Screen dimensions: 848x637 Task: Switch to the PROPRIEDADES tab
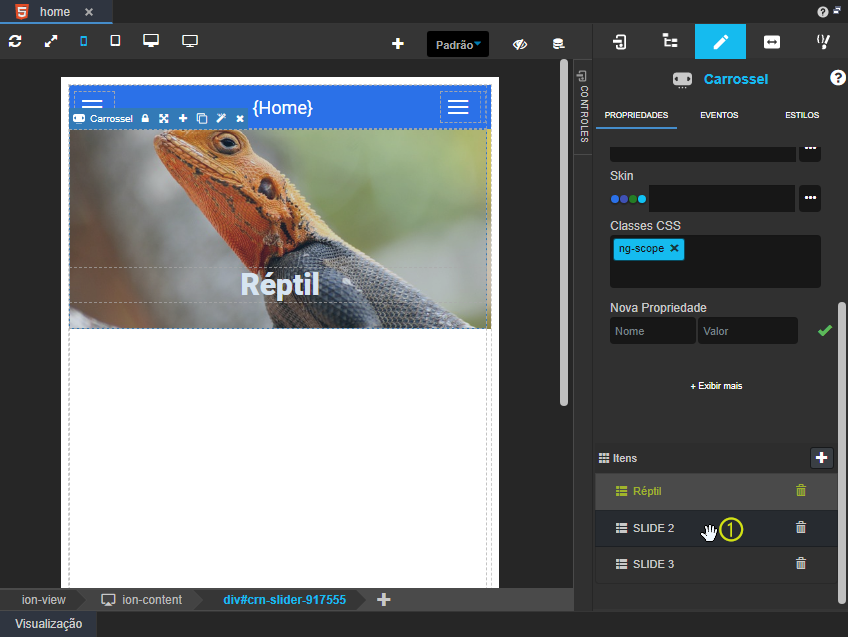[x=636, y=115]
